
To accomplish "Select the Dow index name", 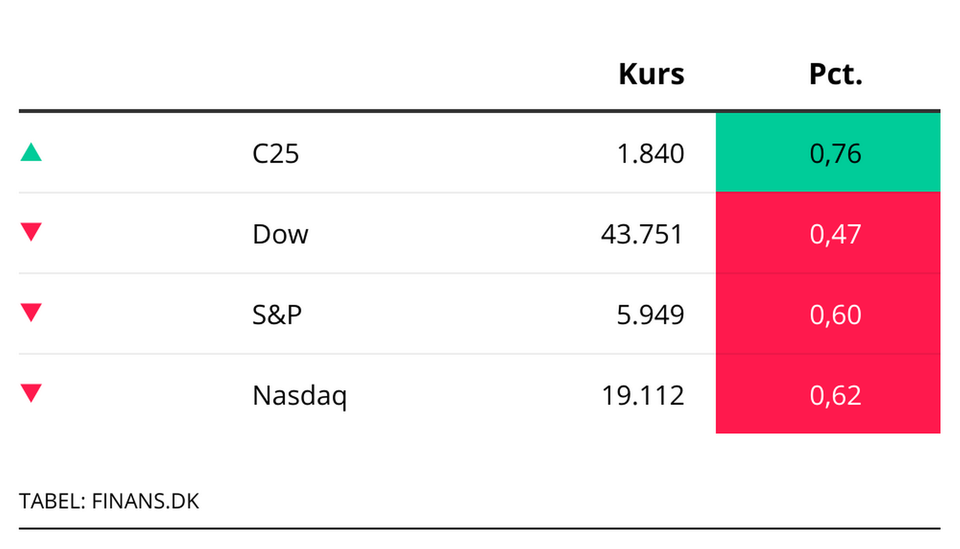I will click(280, 234).
